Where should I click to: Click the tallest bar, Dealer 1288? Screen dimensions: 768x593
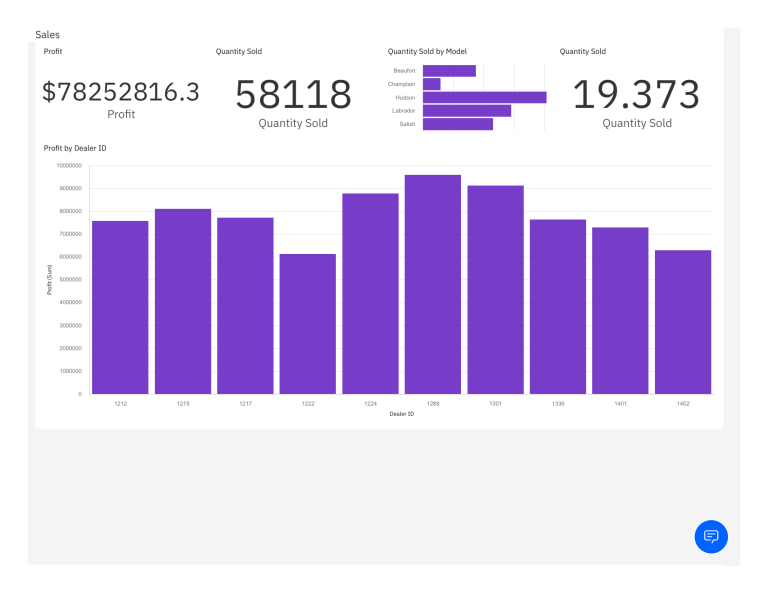pos(433,284)
